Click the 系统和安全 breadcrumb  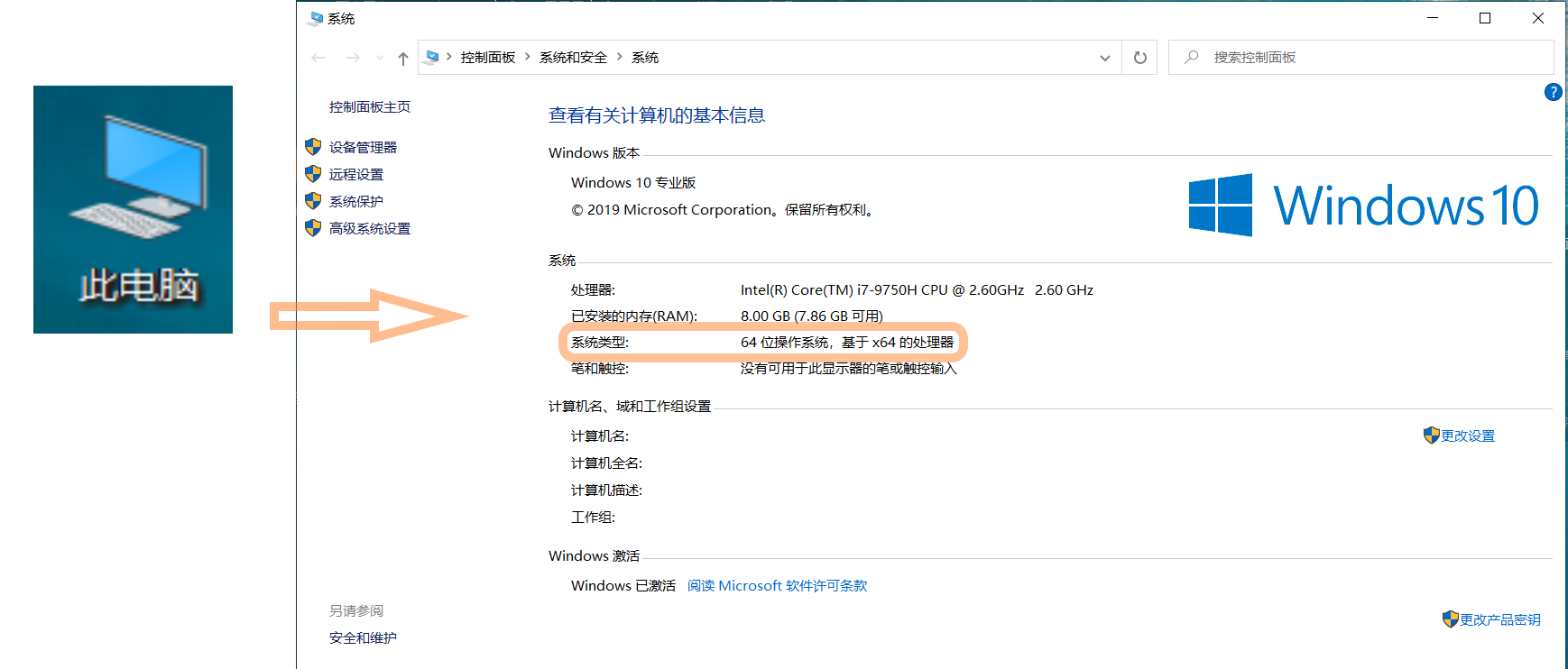573,58
